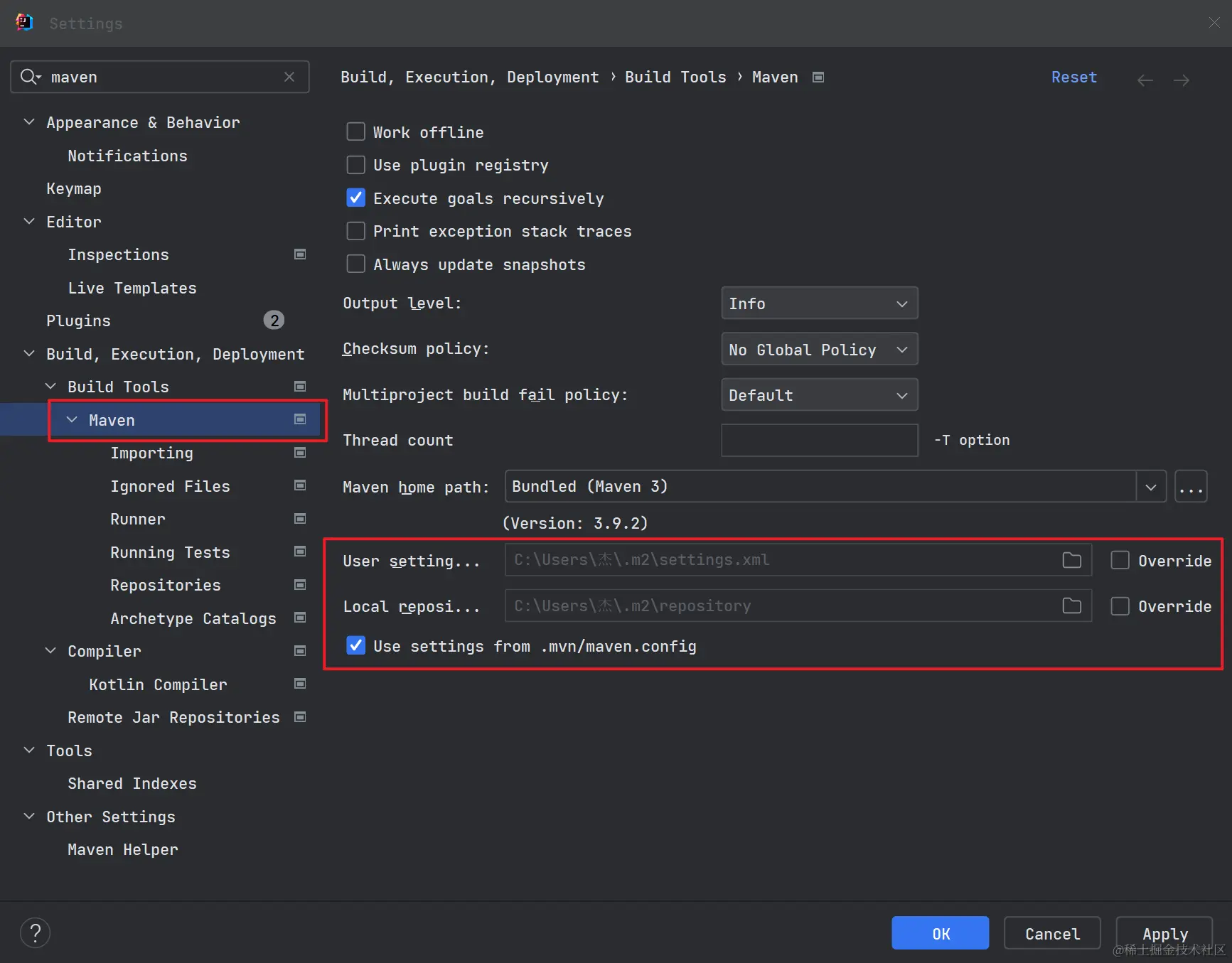Image resolution: width=1232 pixels, height=963 pixels.
Task: Click the User settings file path field
Action: 798,560
